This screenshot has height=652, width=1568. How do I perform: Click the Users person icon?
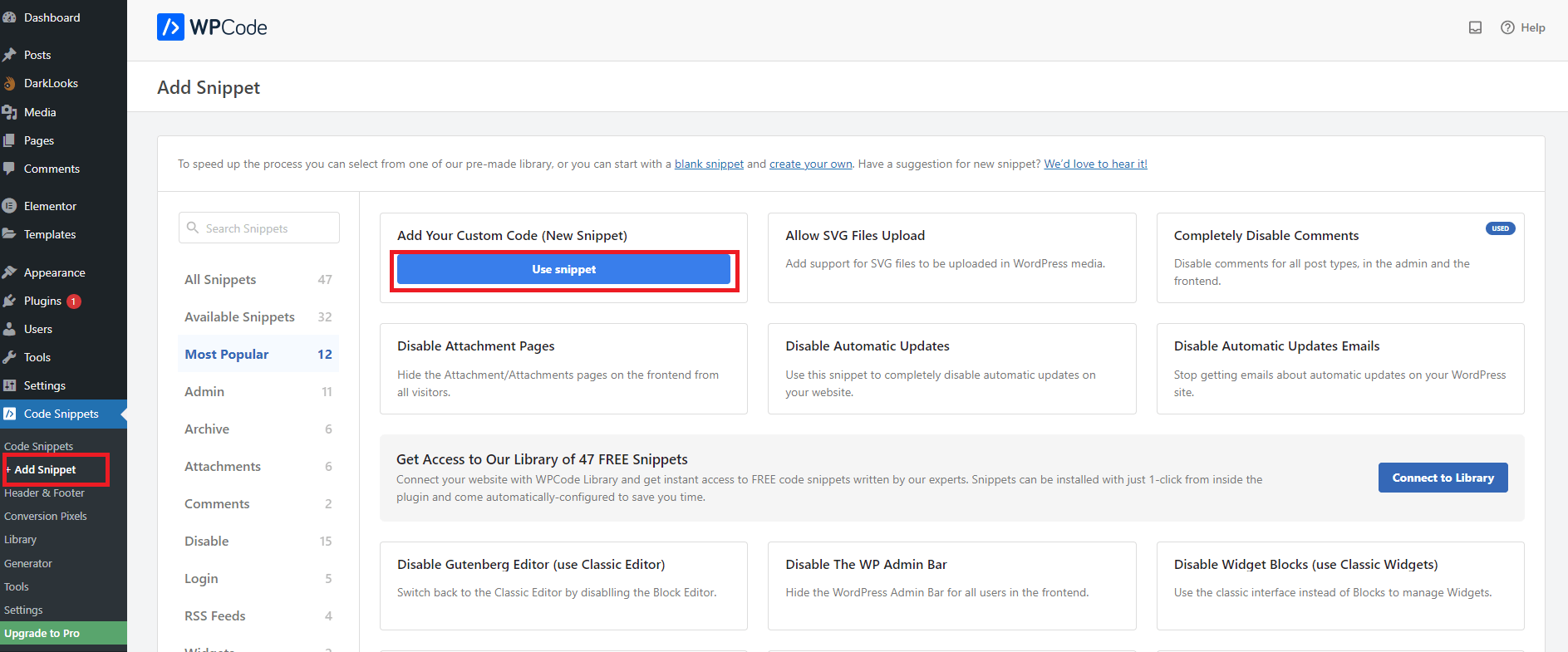9,329
